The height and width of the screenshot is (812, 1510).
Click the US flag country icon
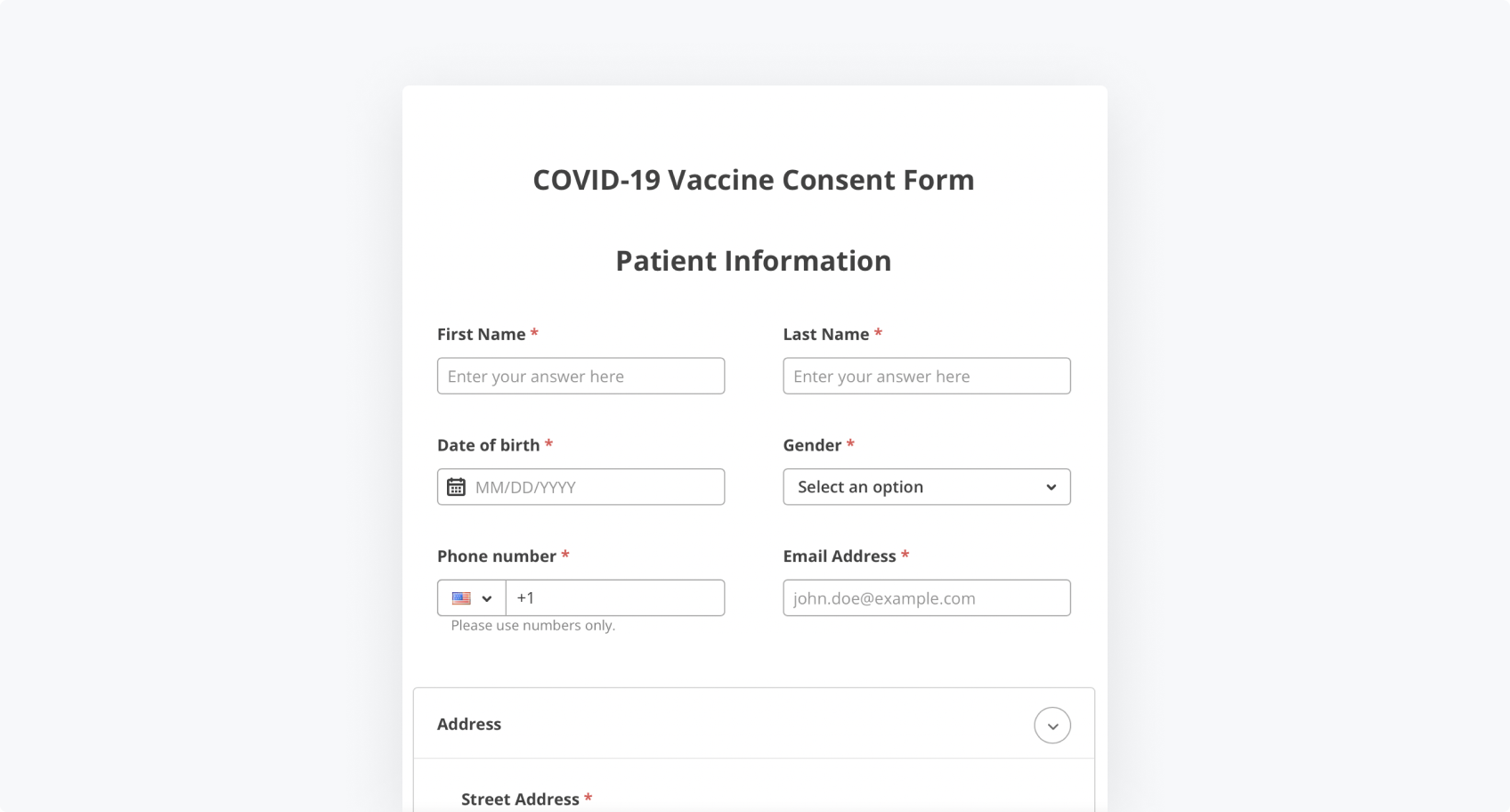click(461, 598)
